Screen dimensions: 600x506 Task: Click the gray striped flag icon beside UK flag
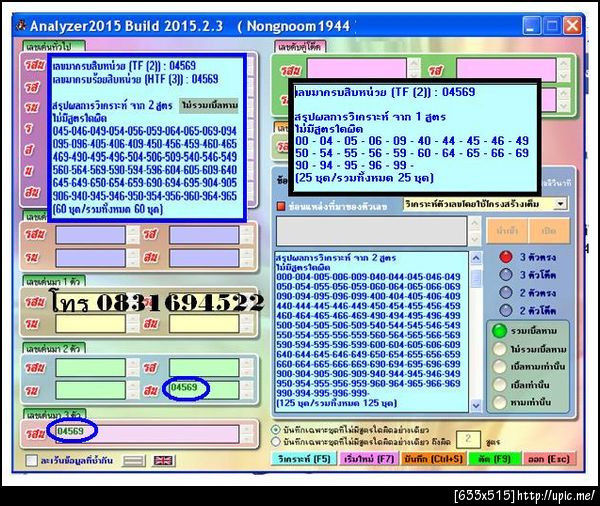[134, 460]
